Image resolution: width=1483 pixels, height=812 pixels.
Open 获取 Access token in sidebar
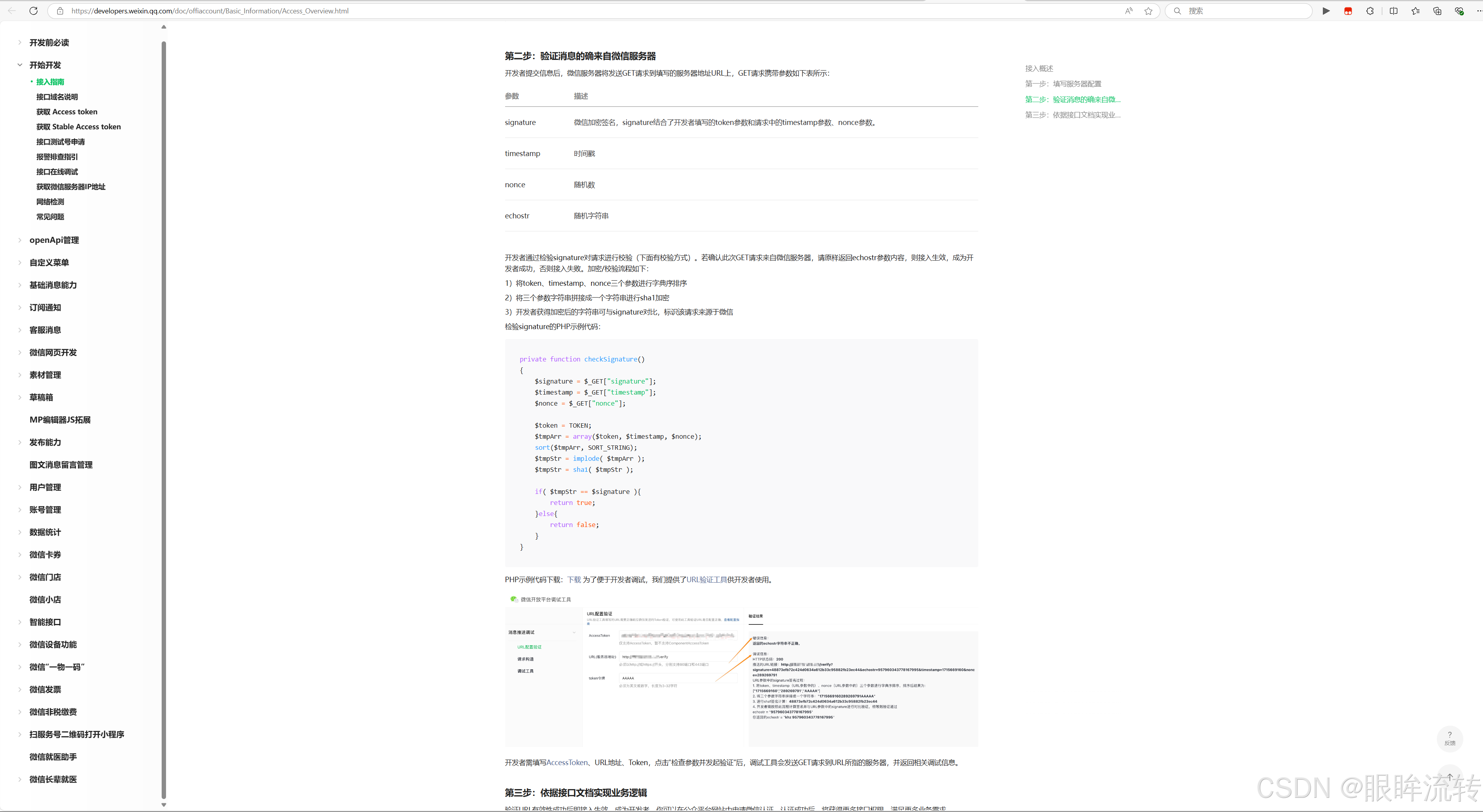point(67,112)
